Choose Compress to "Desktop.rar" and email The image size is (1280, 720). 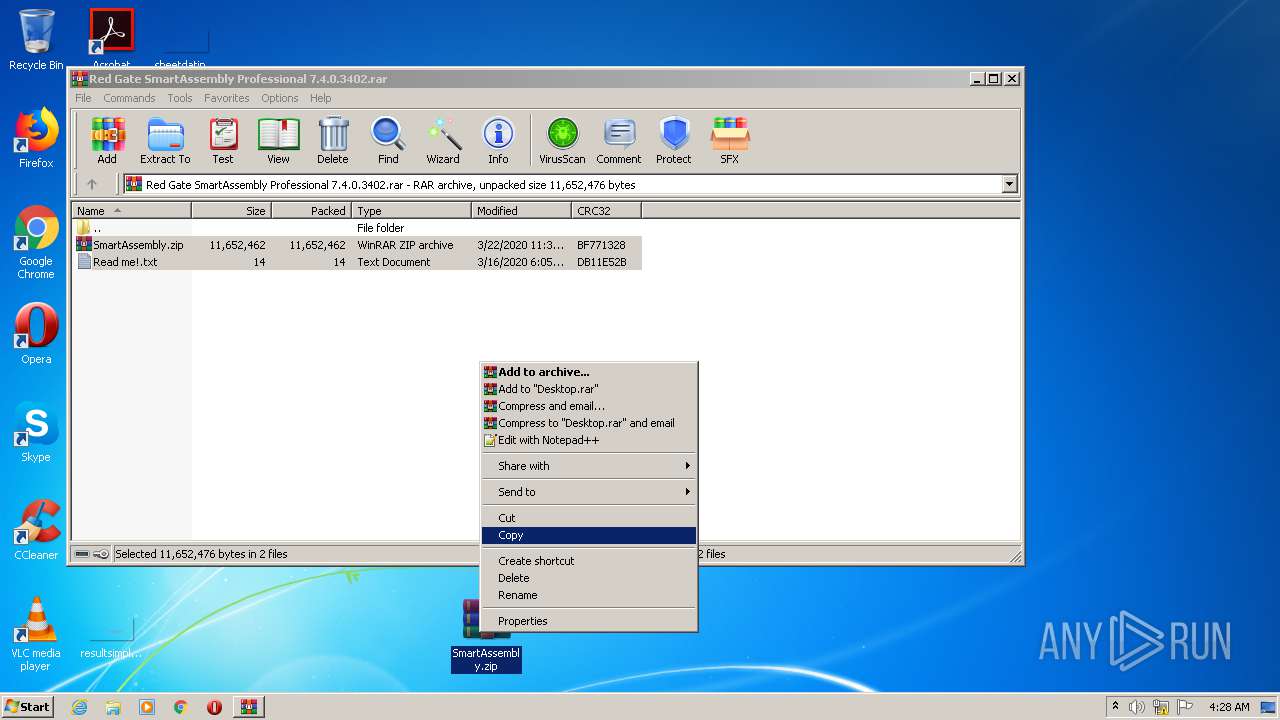point(589,423)
